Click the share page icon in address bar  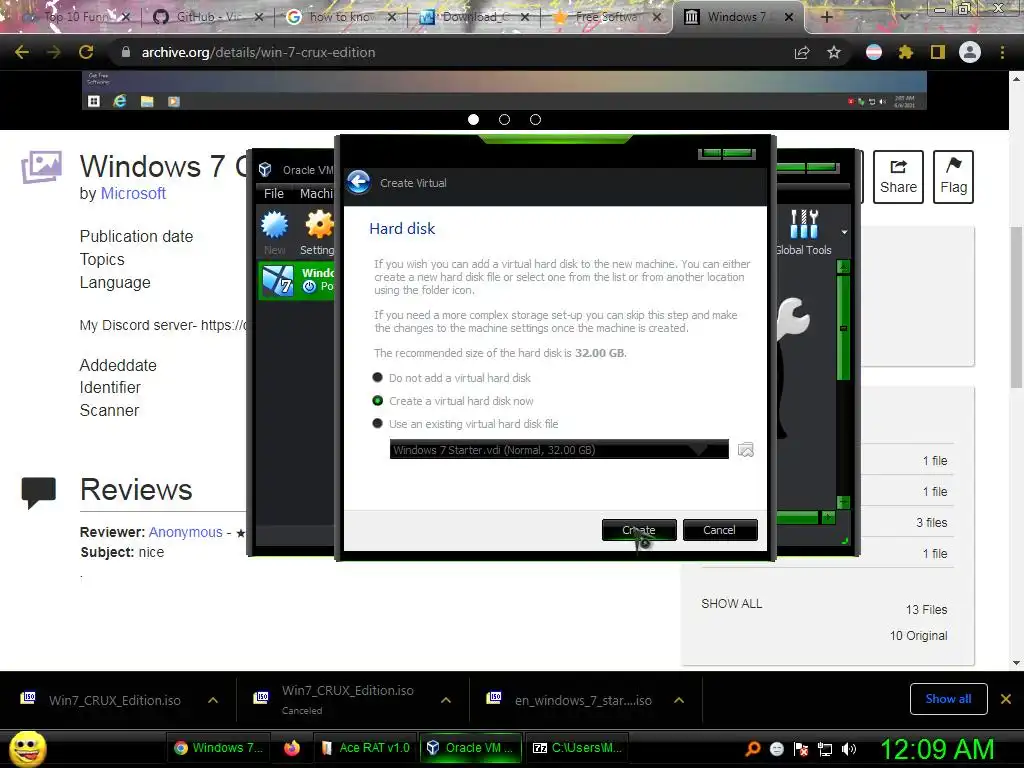(802, 52)
